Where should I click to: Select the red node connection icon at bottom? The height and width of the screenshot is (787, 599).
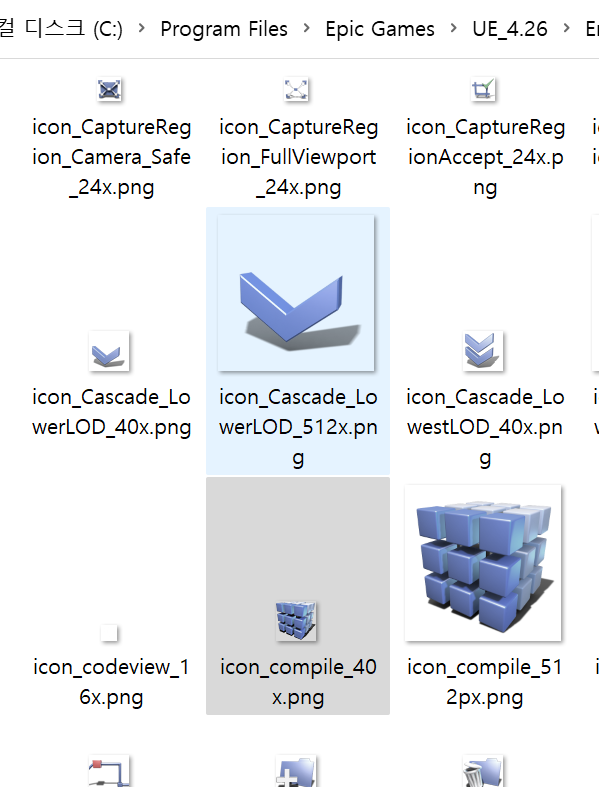(x=109, y=771)
